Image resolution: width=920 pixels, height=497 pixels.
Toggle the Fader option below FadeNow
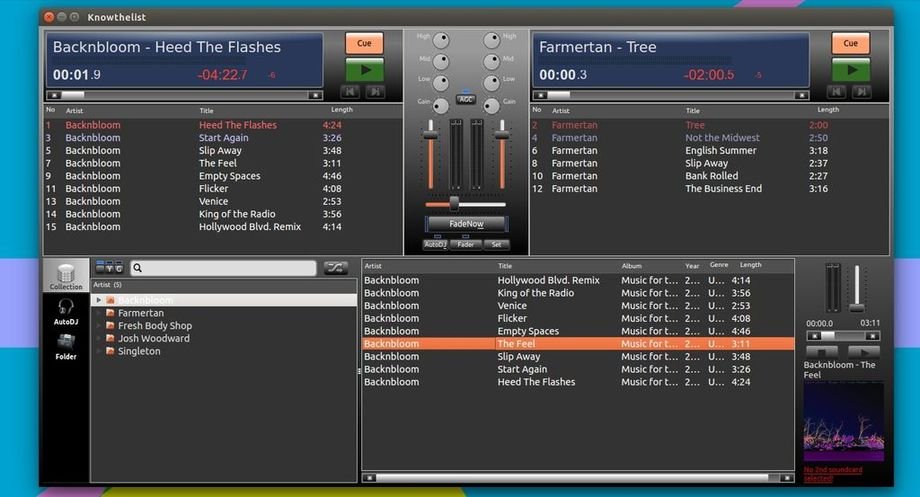pyautogui.click(x=465, y=244)
